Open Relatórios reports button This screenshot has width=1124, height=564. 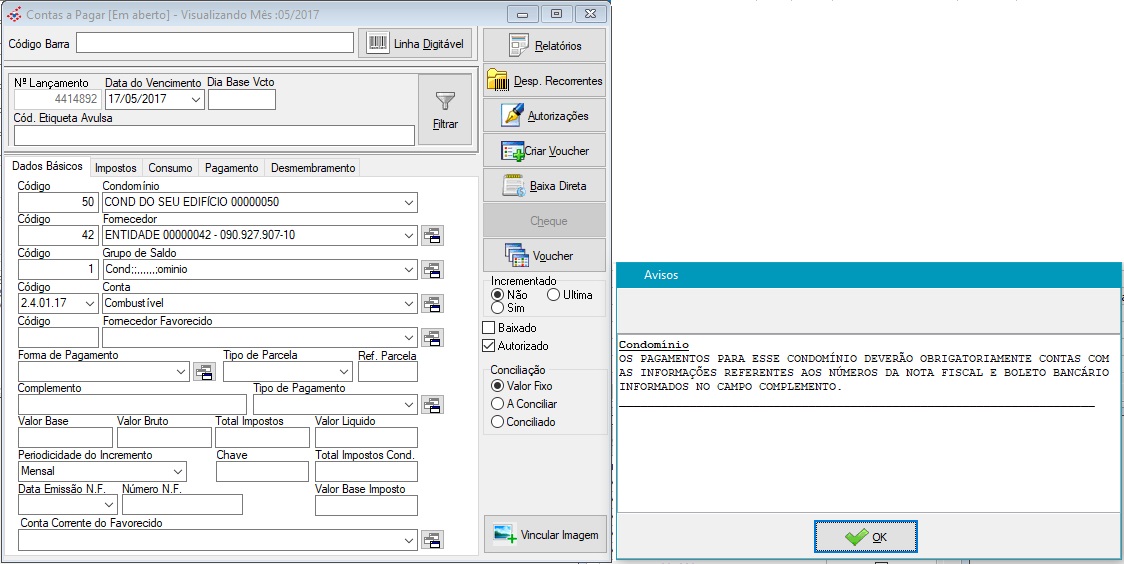coord(544,45)
